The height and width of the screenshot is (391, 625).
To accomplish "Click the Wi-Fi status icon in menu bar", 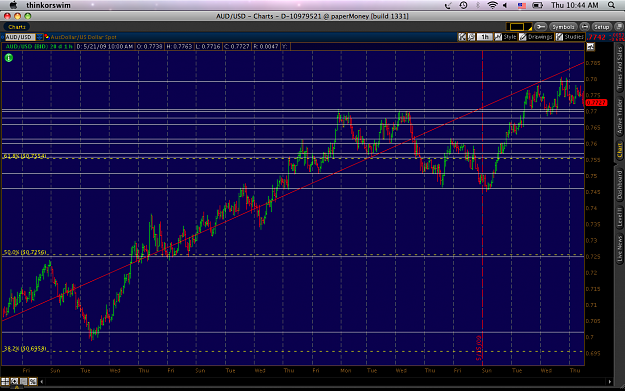I will click(x=493, y=5).
